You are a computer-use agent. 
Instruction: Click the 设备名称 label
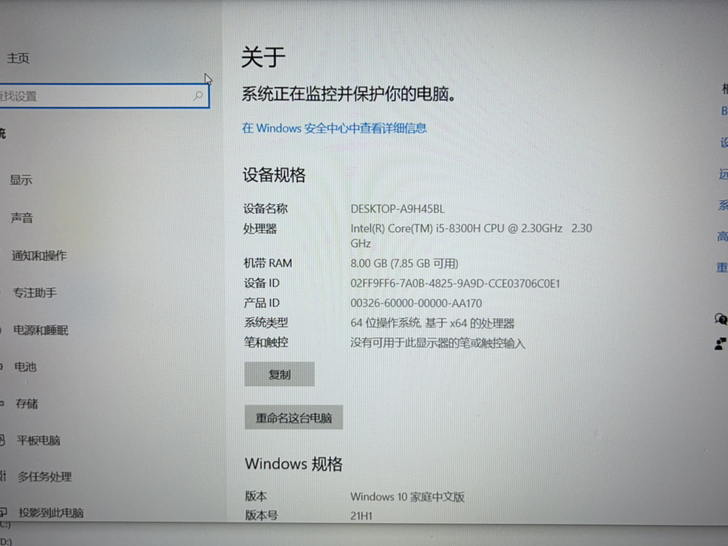click(x=266, y=208)
